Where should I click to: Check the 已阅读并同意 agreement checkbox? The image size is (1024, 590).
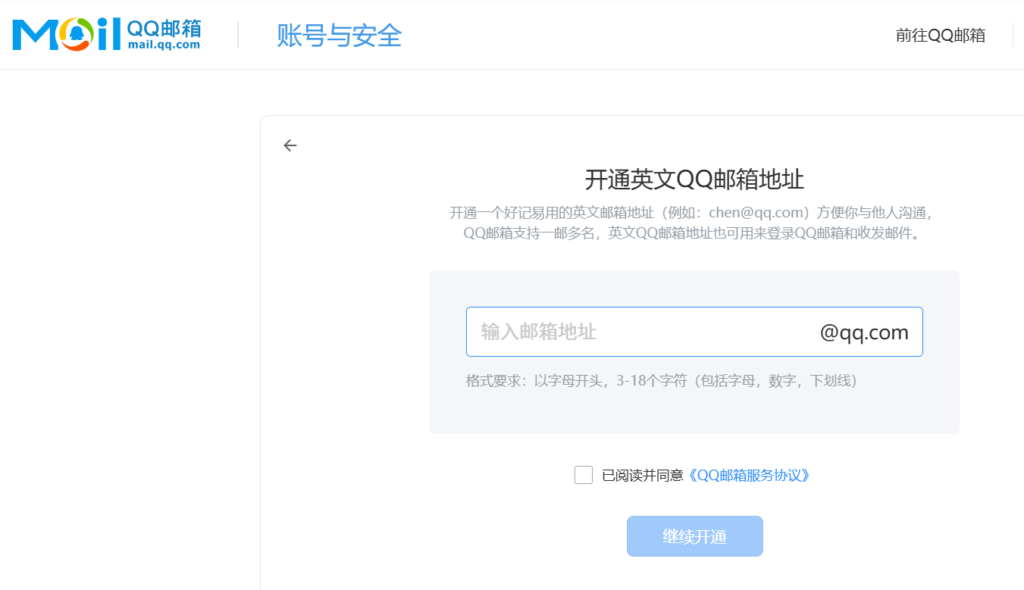[583, 475]
